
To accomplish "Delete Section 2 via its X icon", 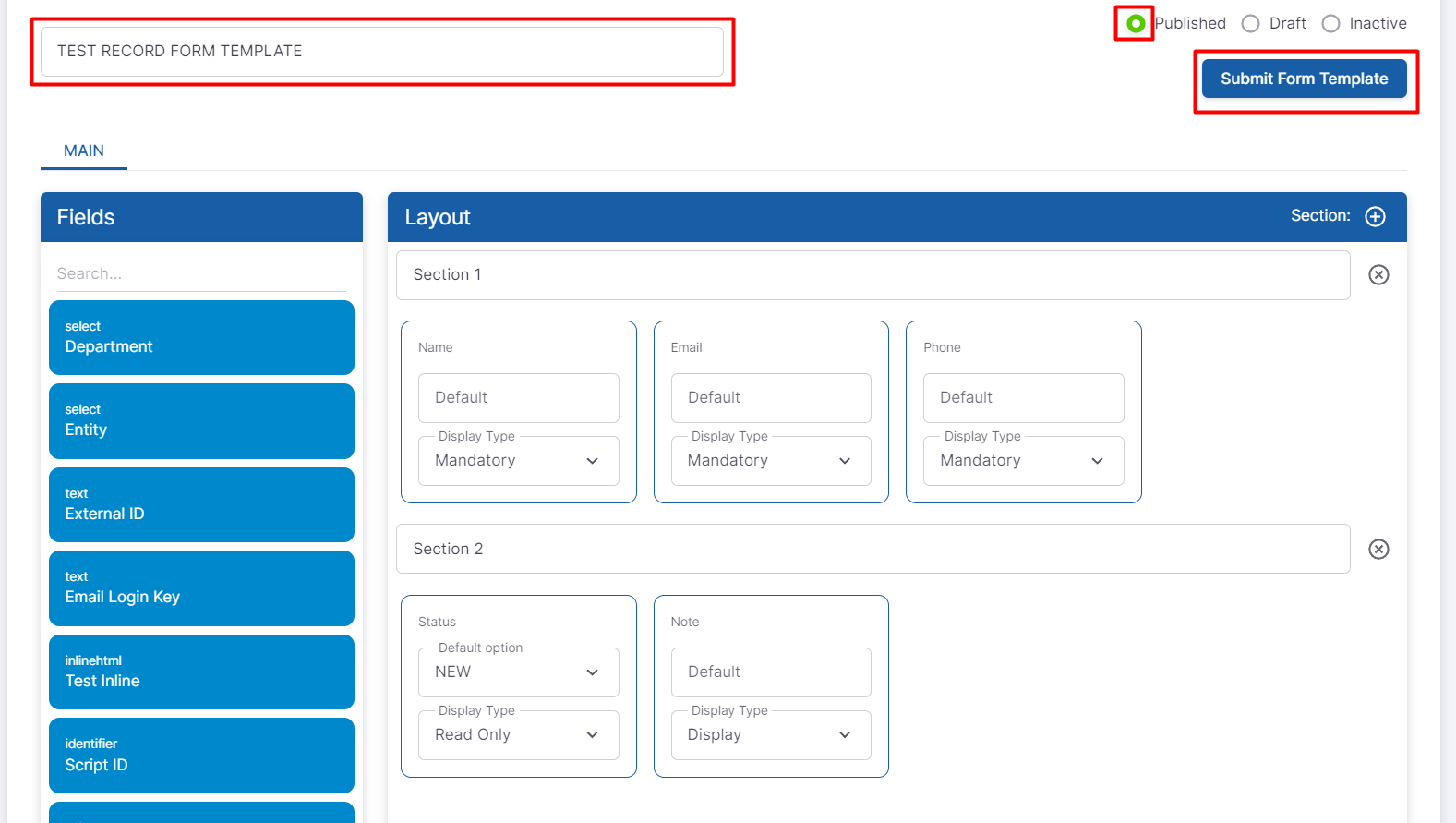I will 1378,550.
